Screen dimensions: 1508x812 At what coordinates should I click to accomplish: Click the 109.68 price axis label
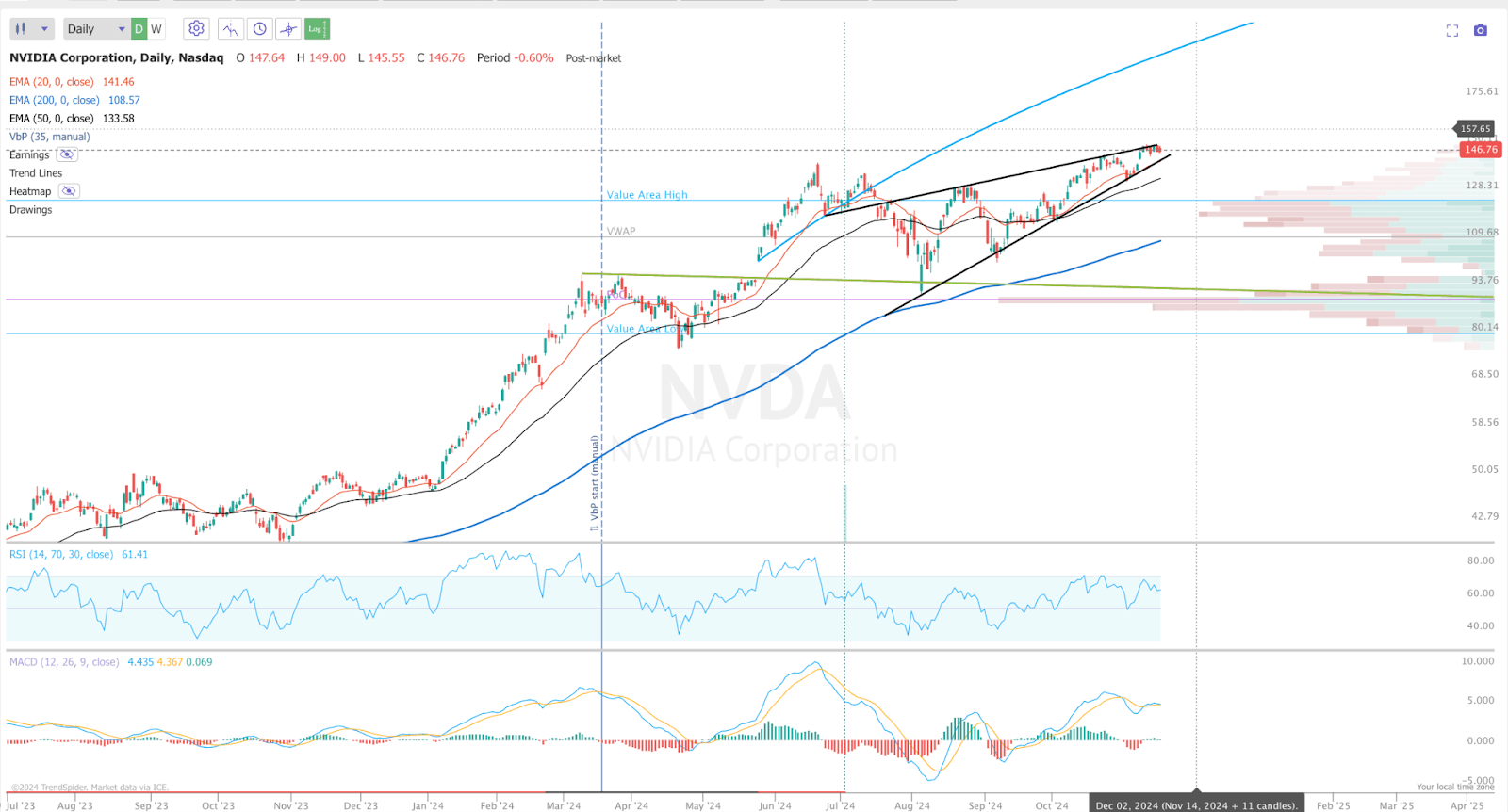[x=1482, y=233]
